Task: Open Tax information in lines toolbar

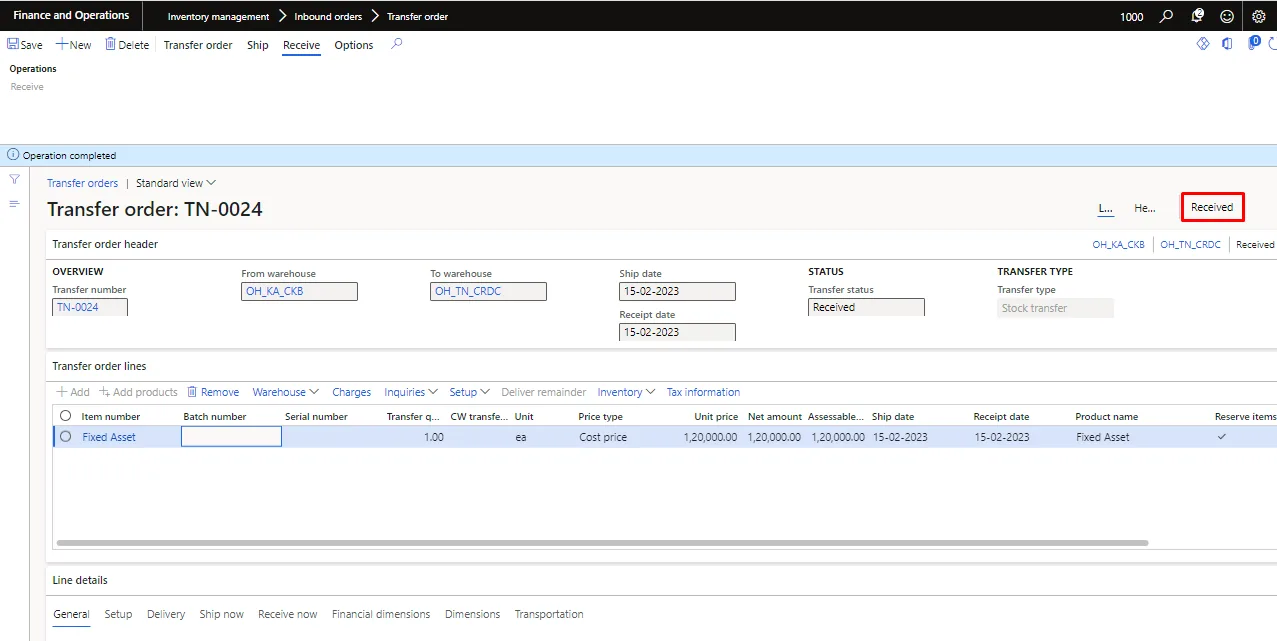Action: click(x=703, y=392)
